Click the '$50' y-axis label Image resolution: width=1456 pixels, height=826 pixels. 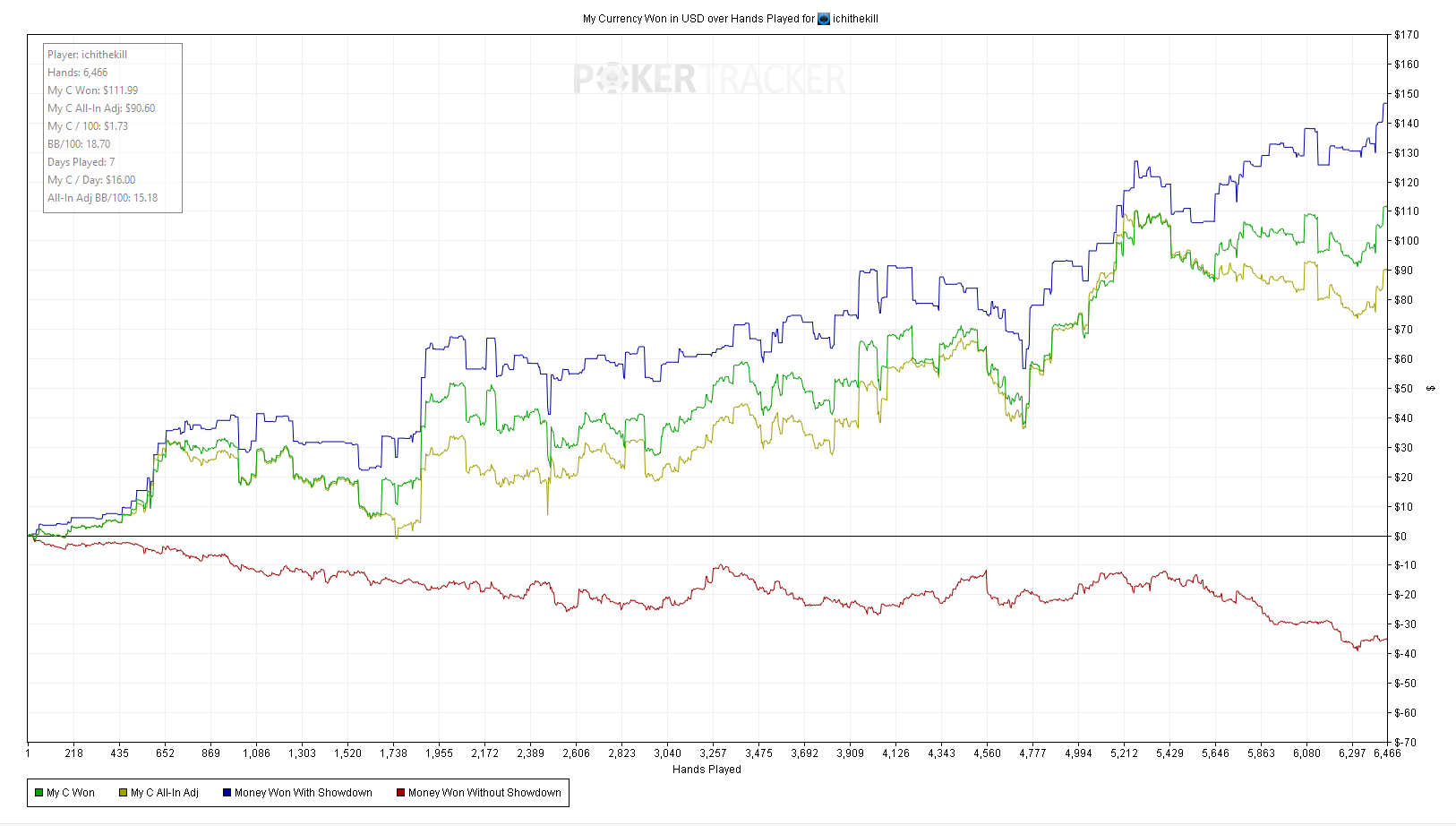tap(1404, 389)
